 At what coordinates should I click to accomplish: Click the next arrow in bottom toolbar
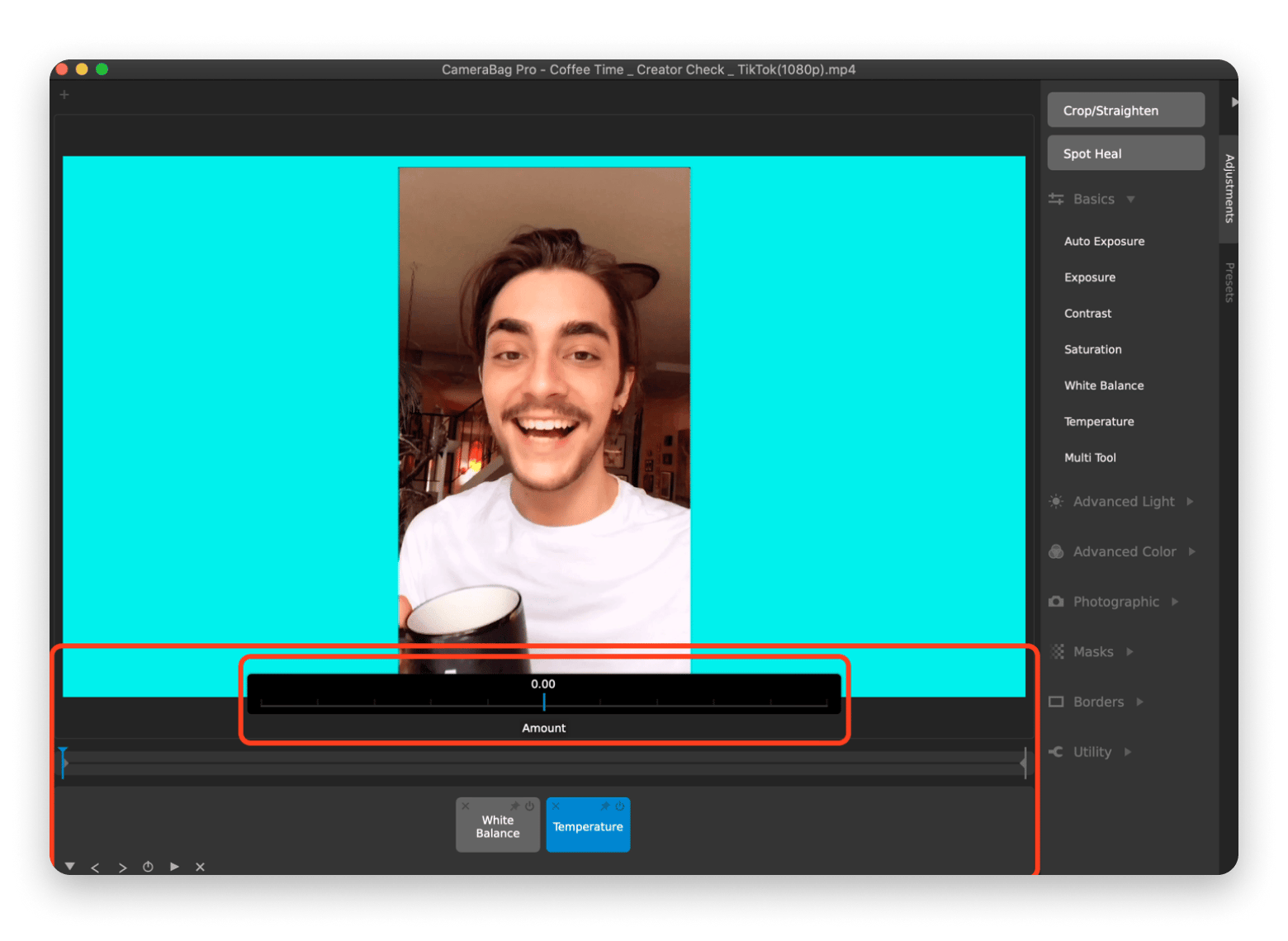point(122,868)
